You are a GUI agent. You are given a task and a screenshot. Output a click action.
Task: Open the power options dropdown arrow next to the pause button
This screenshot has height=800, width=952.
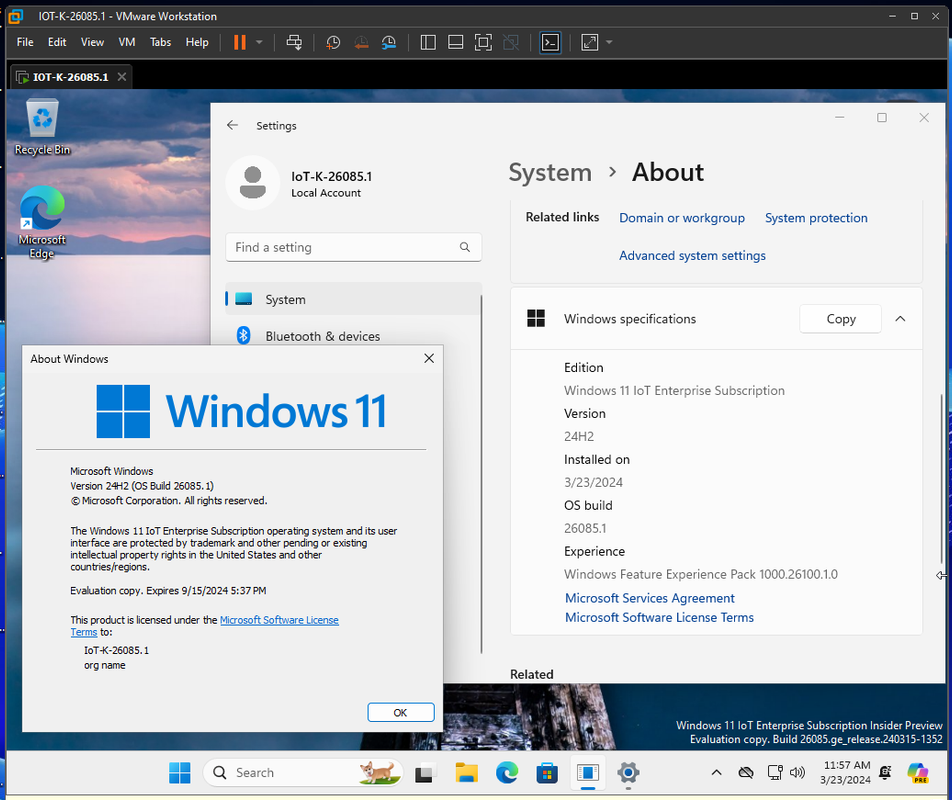coord(259,42)
